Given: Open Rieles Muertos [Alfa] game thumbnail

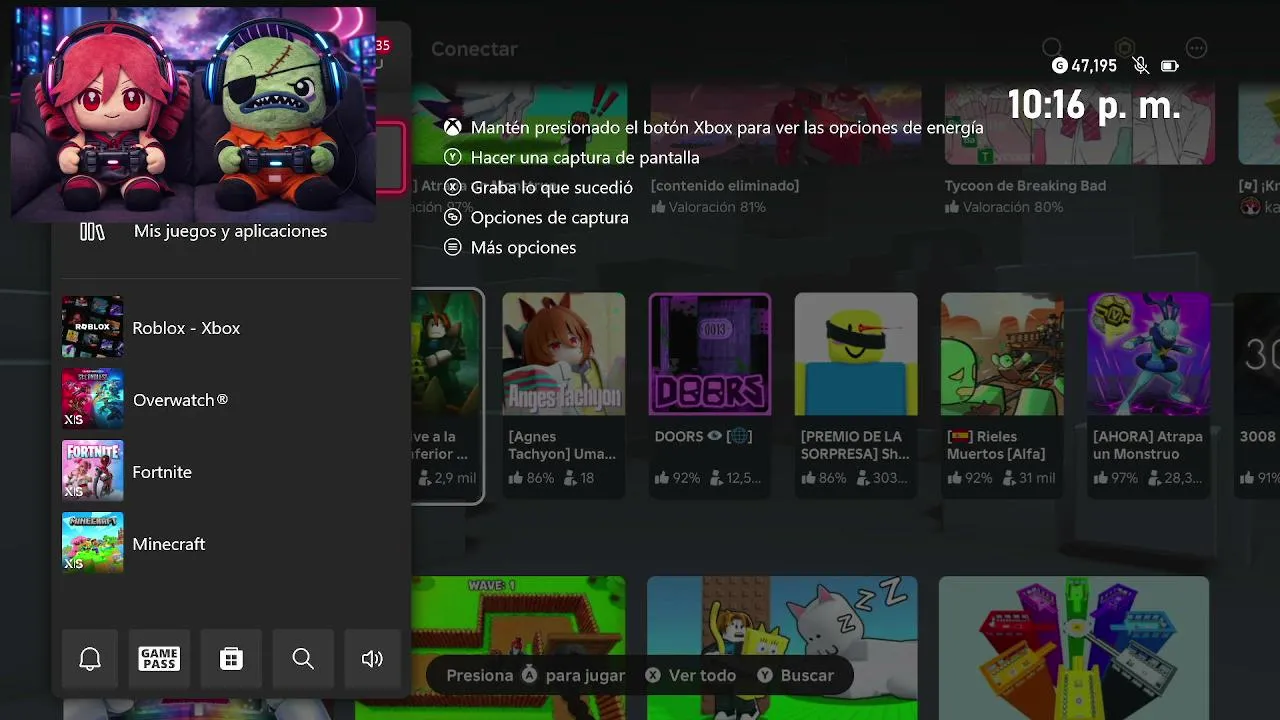Looking at the screenshot, I should point(1002,354).
